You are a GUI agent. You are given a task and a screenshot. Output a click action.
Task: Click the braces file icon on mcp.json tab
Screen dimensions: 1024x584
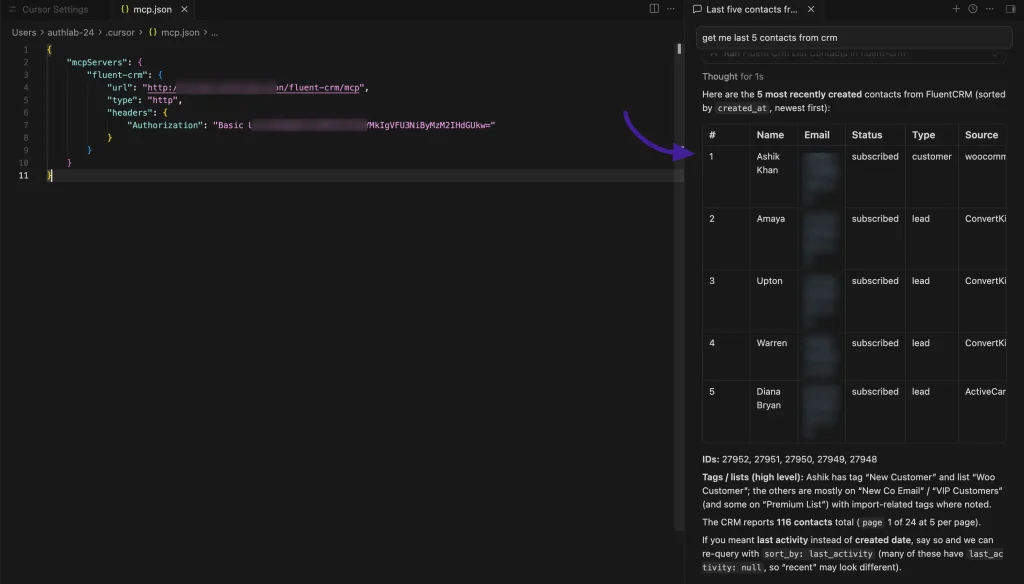(x=125, y=9)
